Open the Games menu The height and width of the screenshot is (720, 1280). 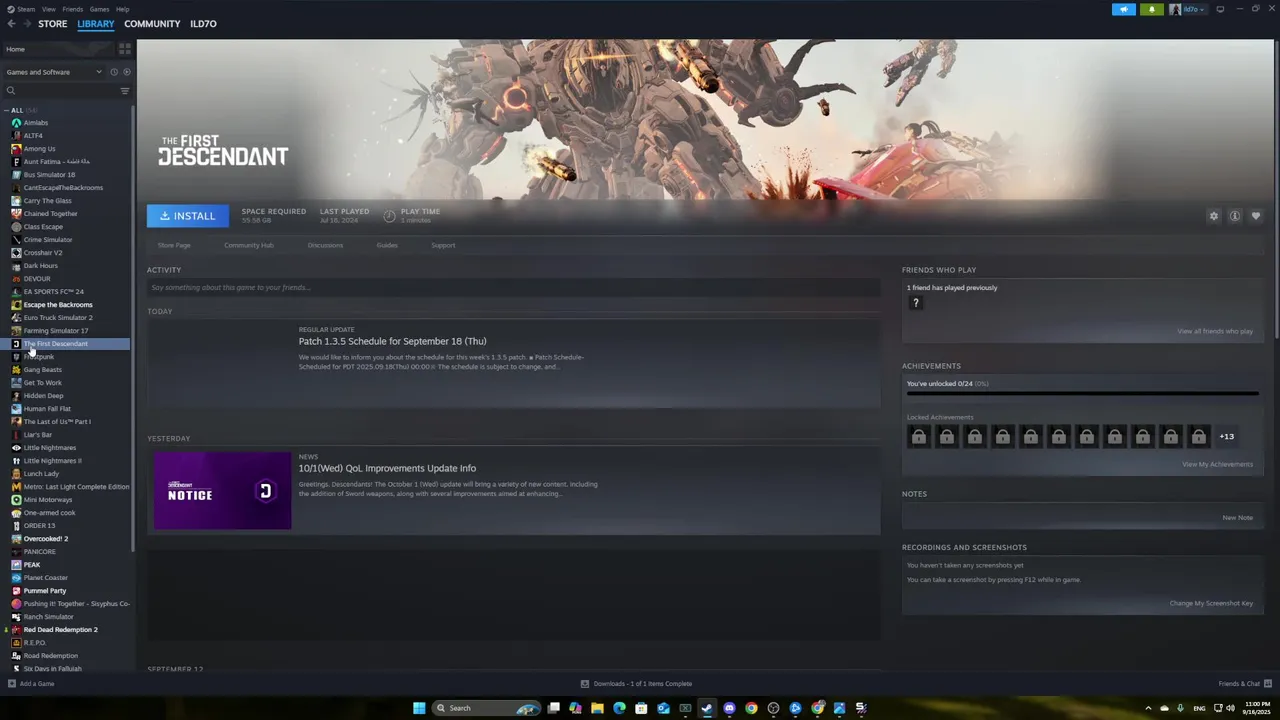(x=99, y=9)
